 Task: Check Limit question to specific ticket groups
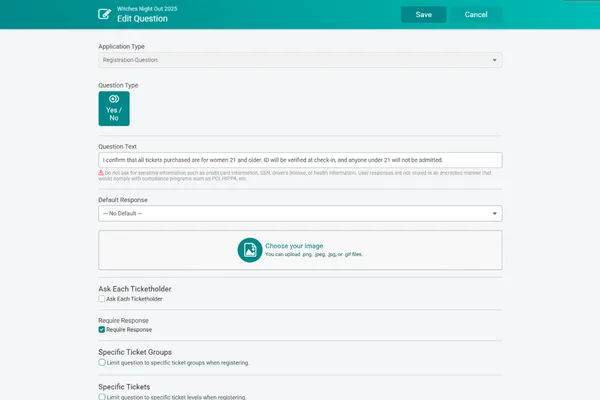[102, 362]
